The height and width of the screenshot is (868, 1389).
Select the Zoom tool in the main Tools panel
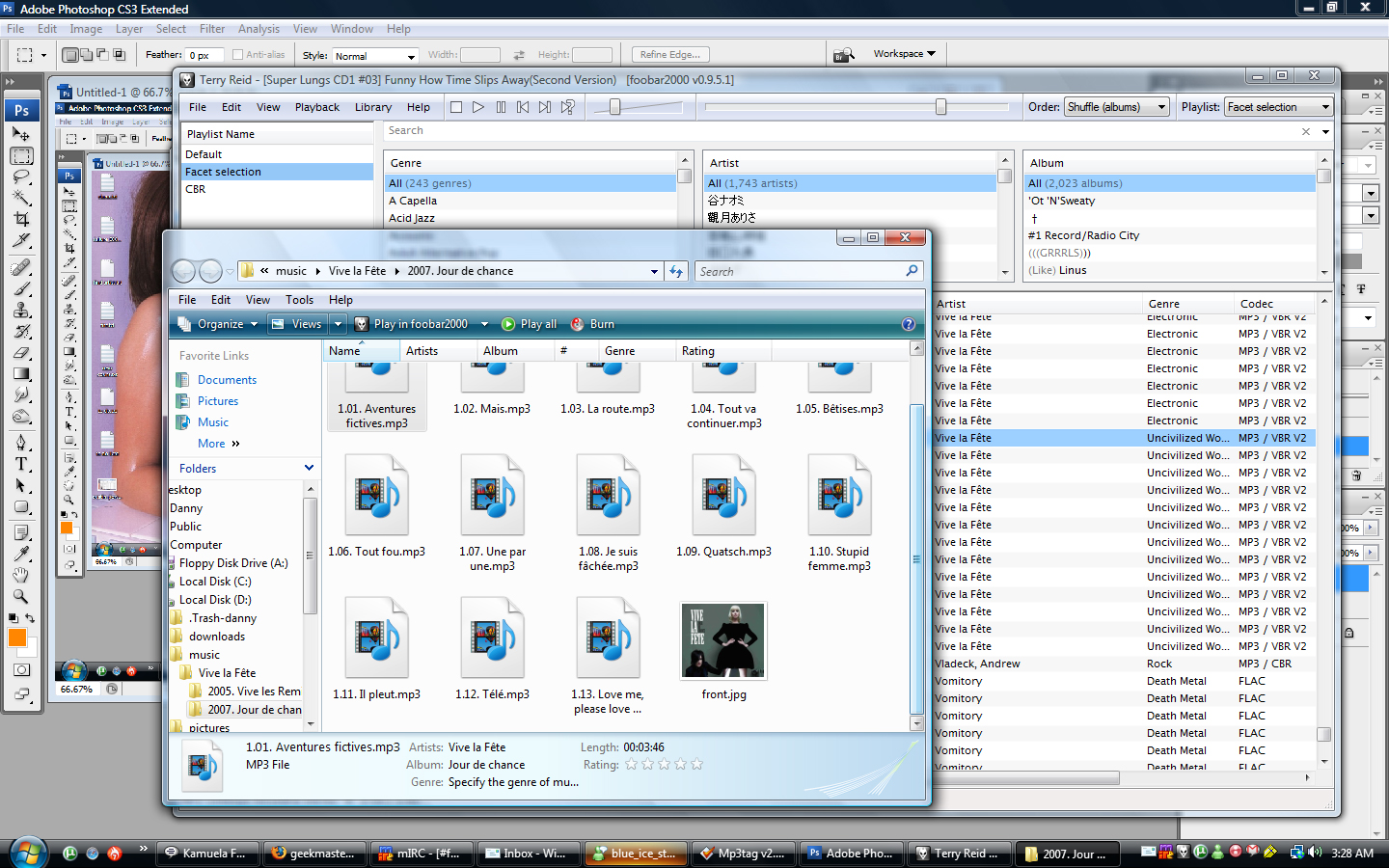[x=21, y=596]
